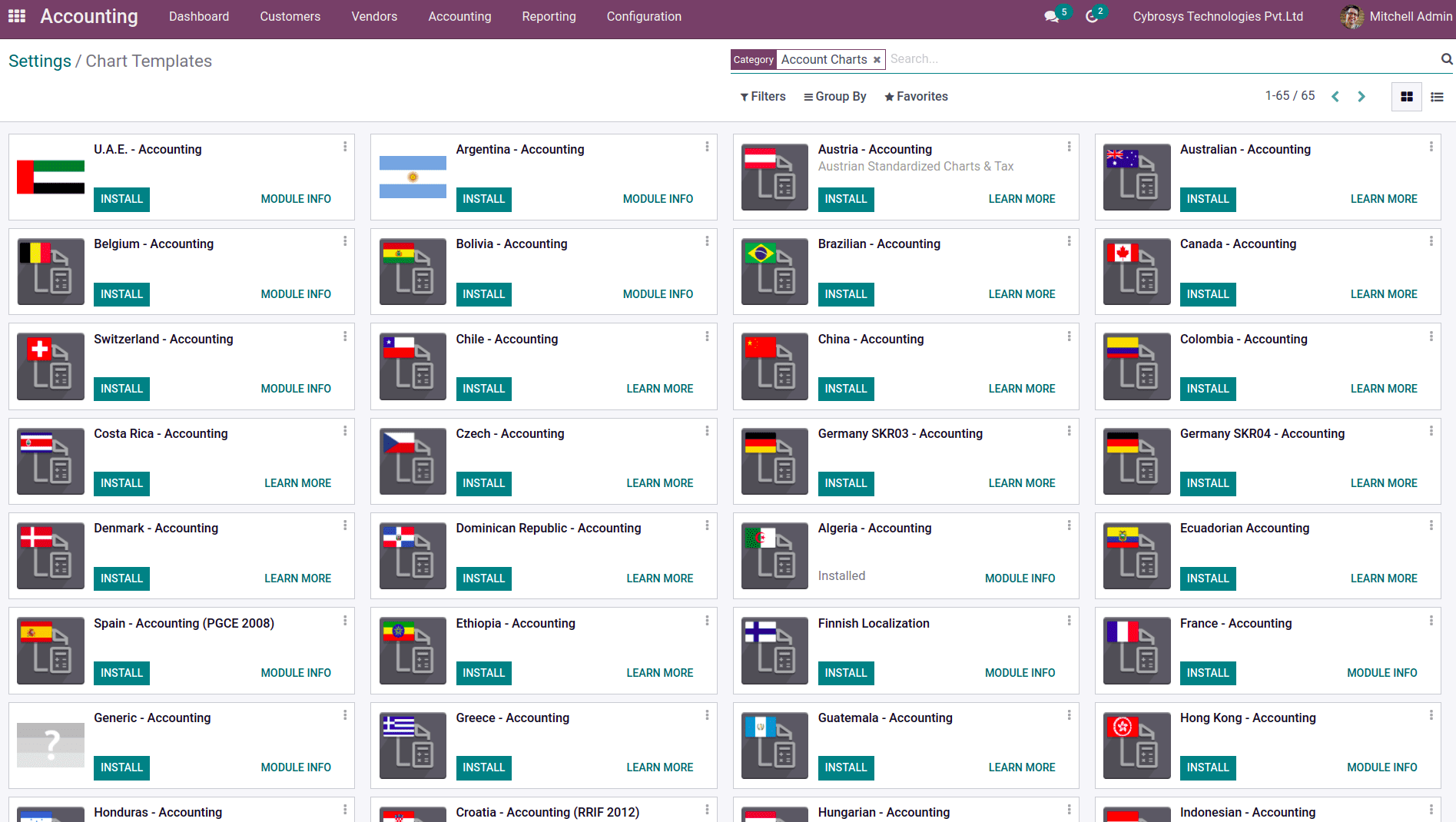Click Learn More for Greece Accounting
The width and height of the screenshot is (1456, 822).
(659, 767)
